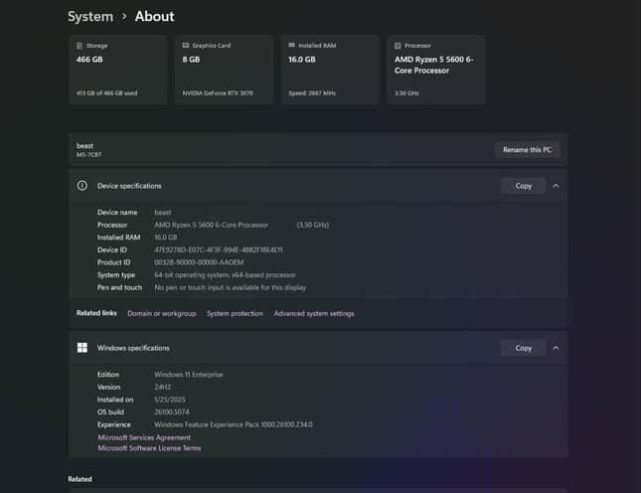Select the Processor value AMD Ryzen 5 5600

click(211, 225)
